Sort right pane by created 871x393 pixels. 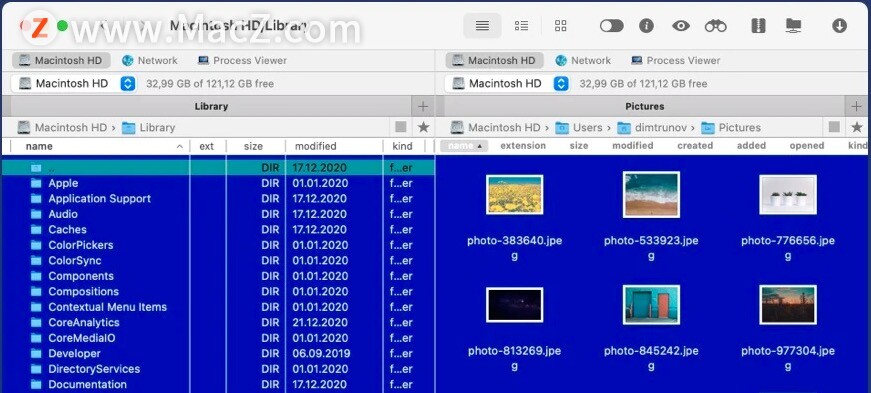[x=695, y=146]
